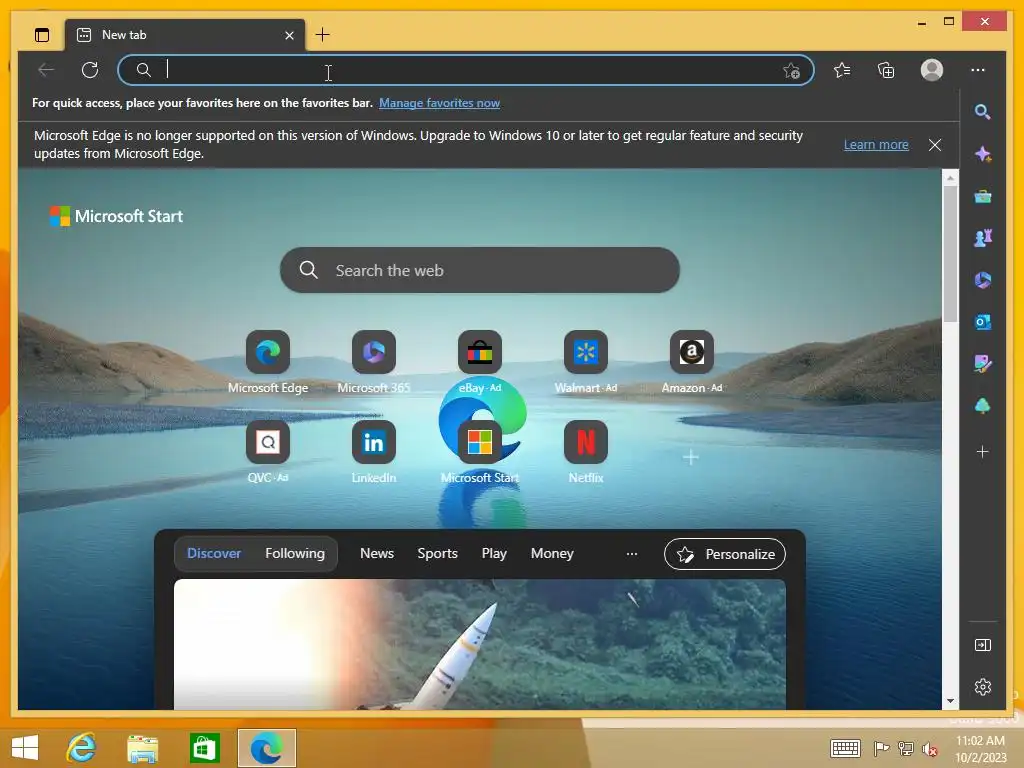
Task: Select the New tab tab
Action: 184,35
